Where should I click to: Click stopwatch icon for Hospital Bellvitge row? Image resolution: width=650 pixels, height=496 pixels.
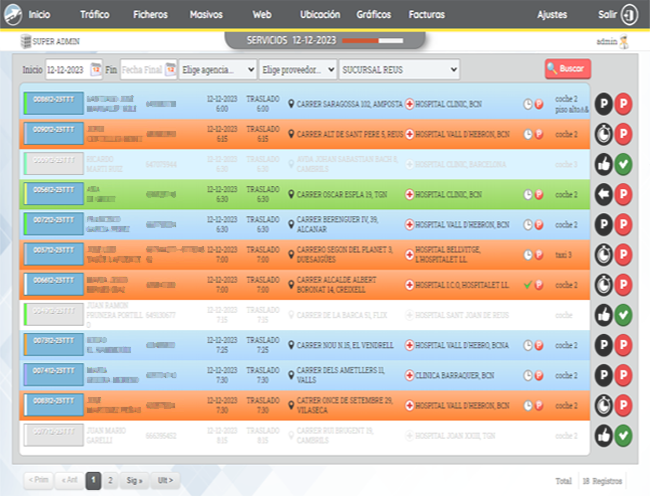tap(604, 254)
